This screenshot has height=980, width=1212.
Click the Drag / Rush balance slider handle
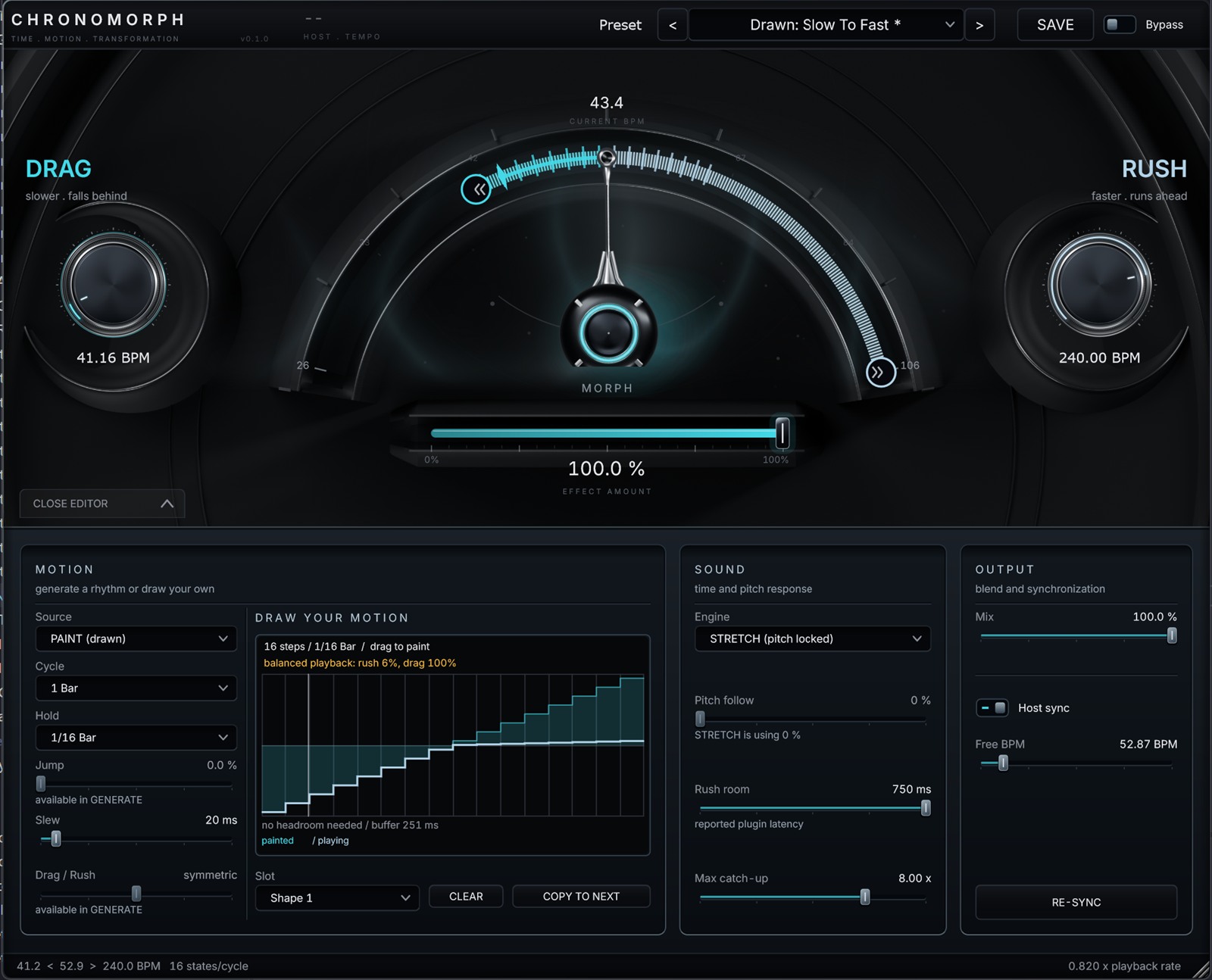click(x=136, y=894)
